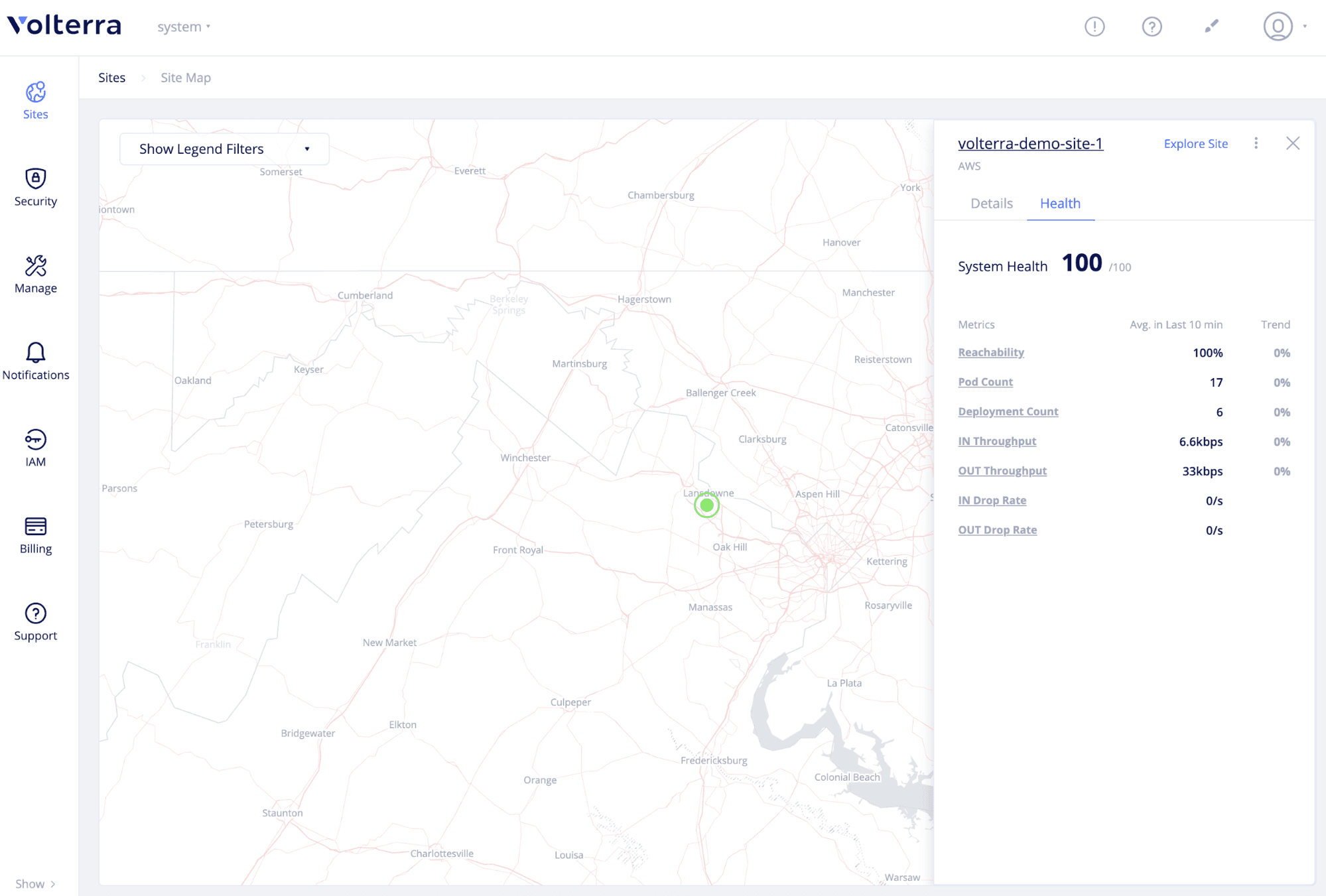
Task: Click the 33kbps throughput value
Action: click(1202, 472)
